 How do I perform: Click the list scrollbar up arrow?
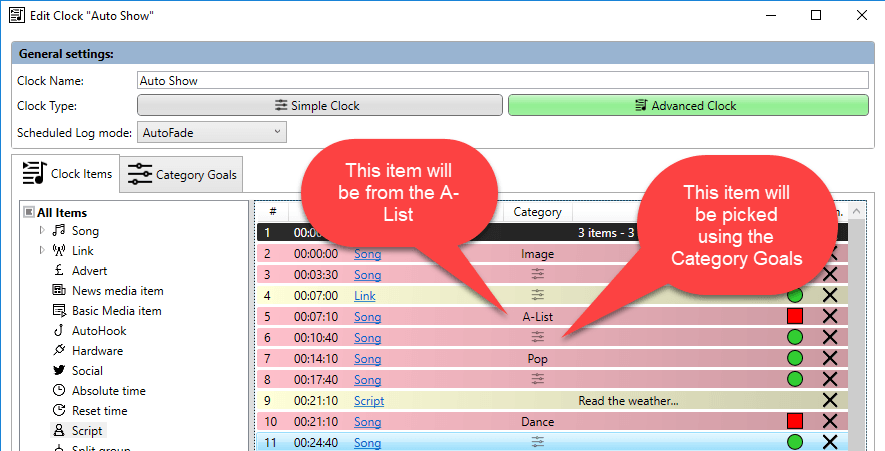[x=856, y=211]
